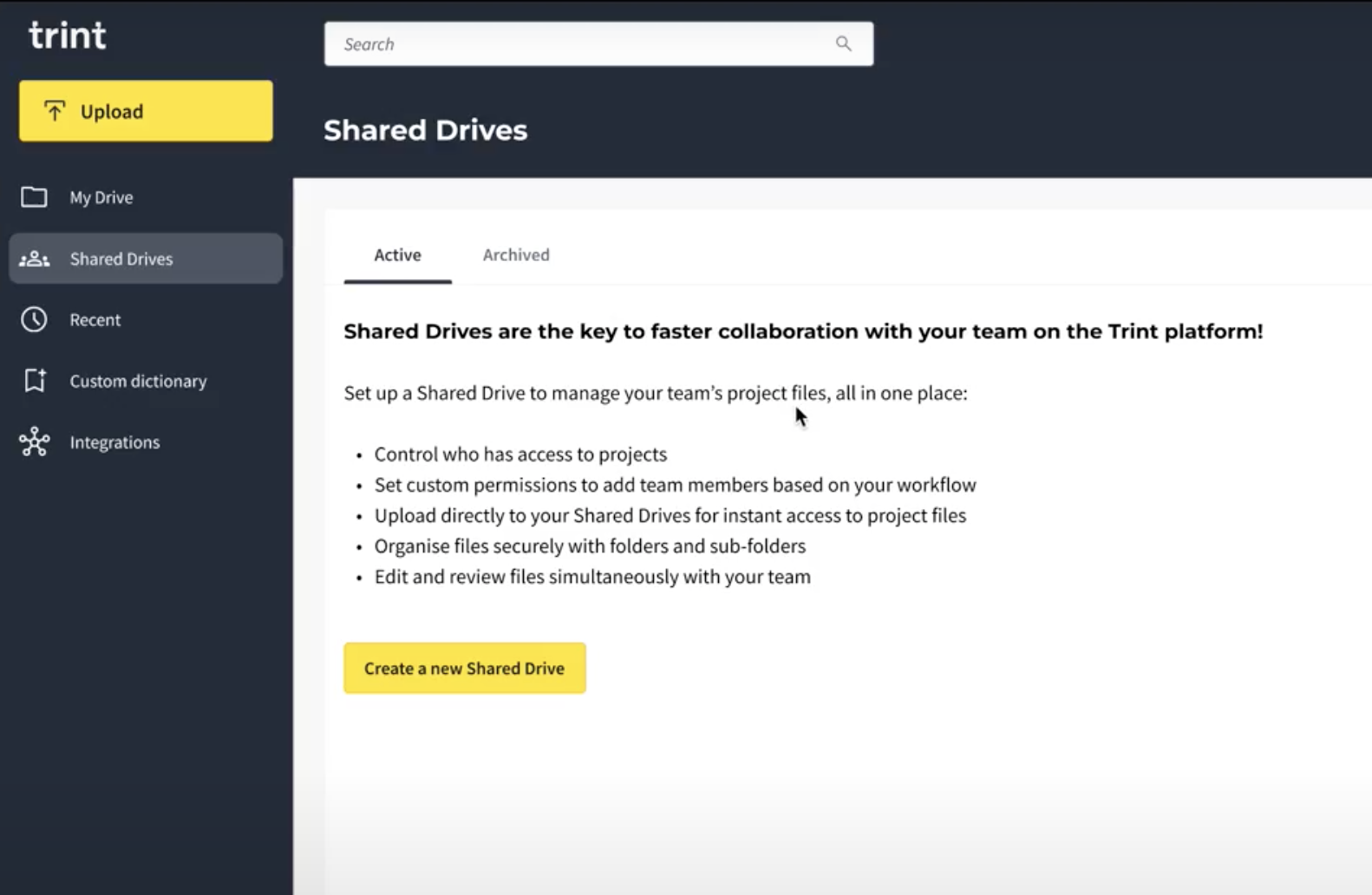Switch to the Archived tab
This screenshot has width=1372, height=895.
click(x=516, y=255)
